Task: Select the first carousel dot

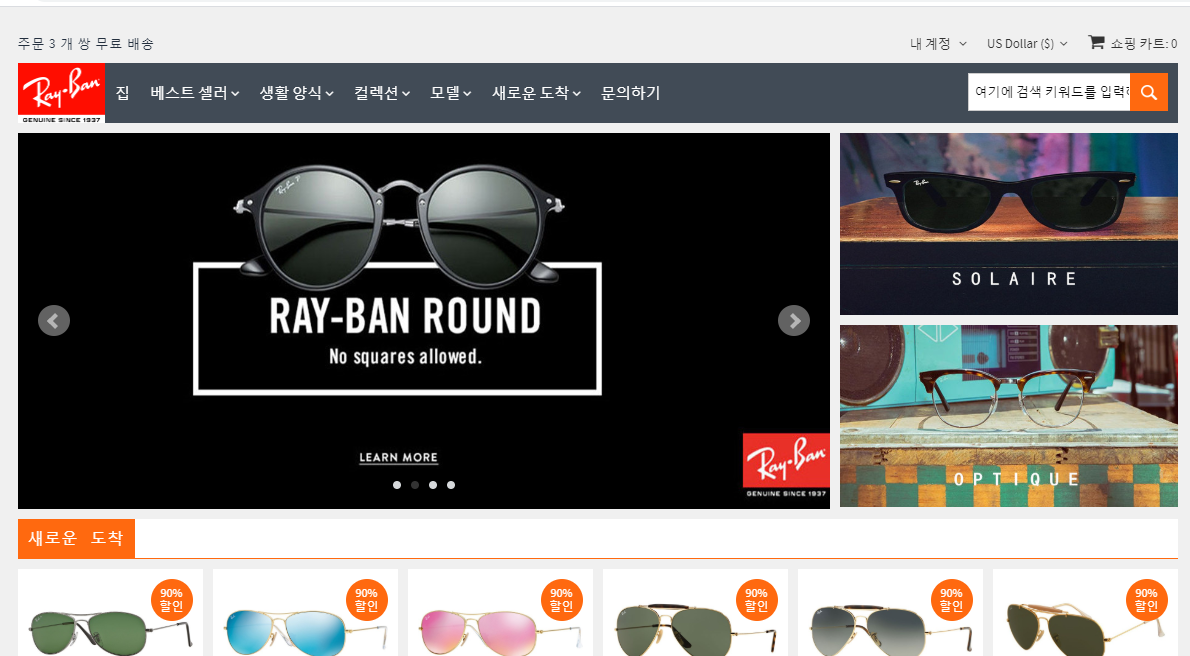Action: coord(397,485)
